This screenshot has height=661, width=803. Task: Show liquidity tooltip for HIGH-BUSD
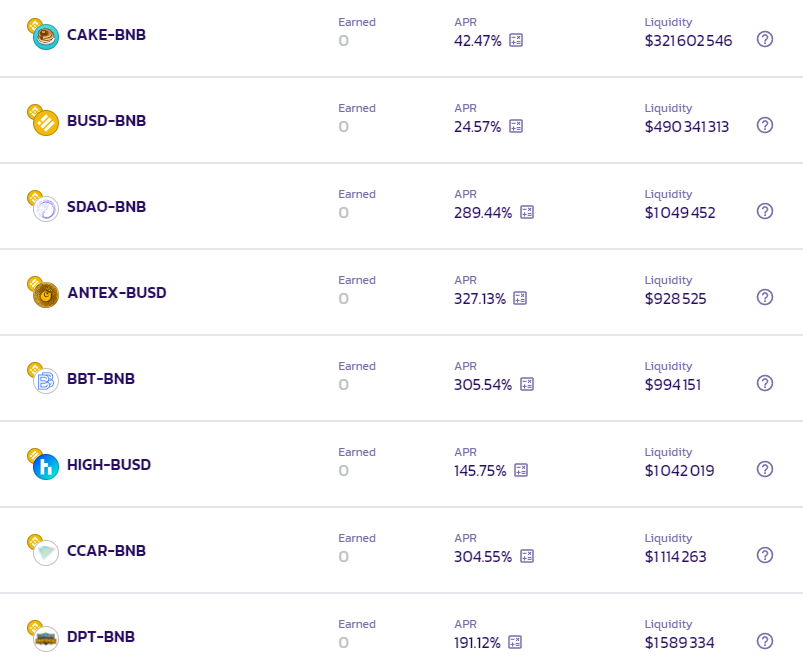(765, 470)
